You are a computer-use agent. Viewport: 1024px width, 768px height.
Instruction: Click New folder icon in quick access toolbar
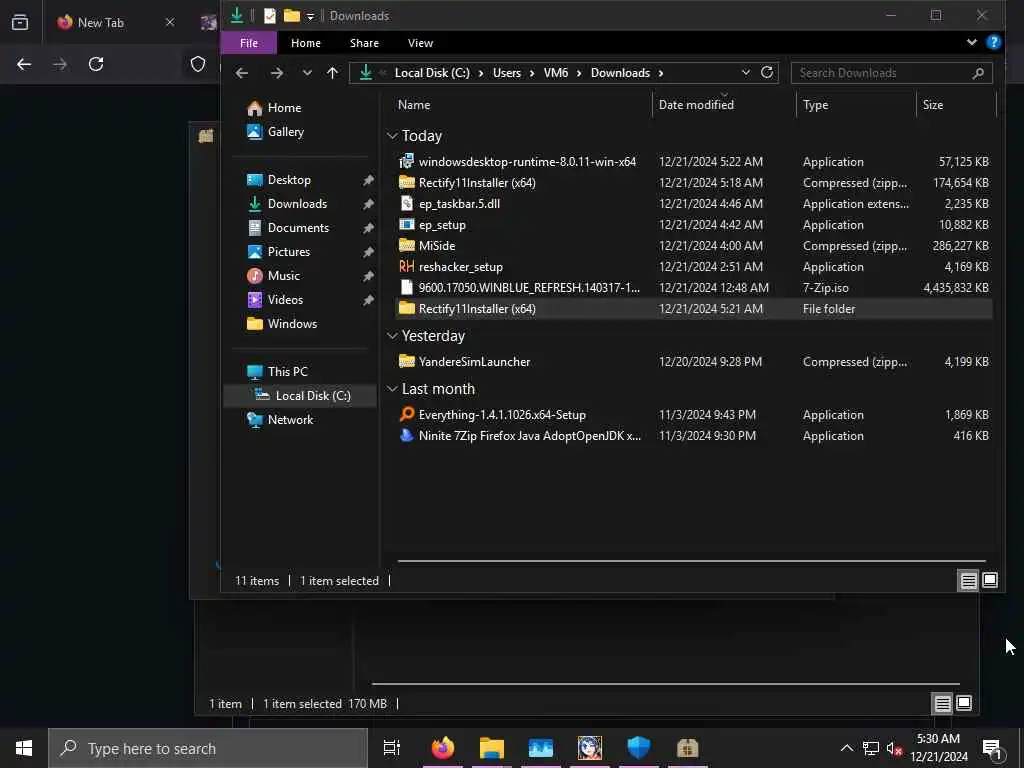click(x=292, y=16)
